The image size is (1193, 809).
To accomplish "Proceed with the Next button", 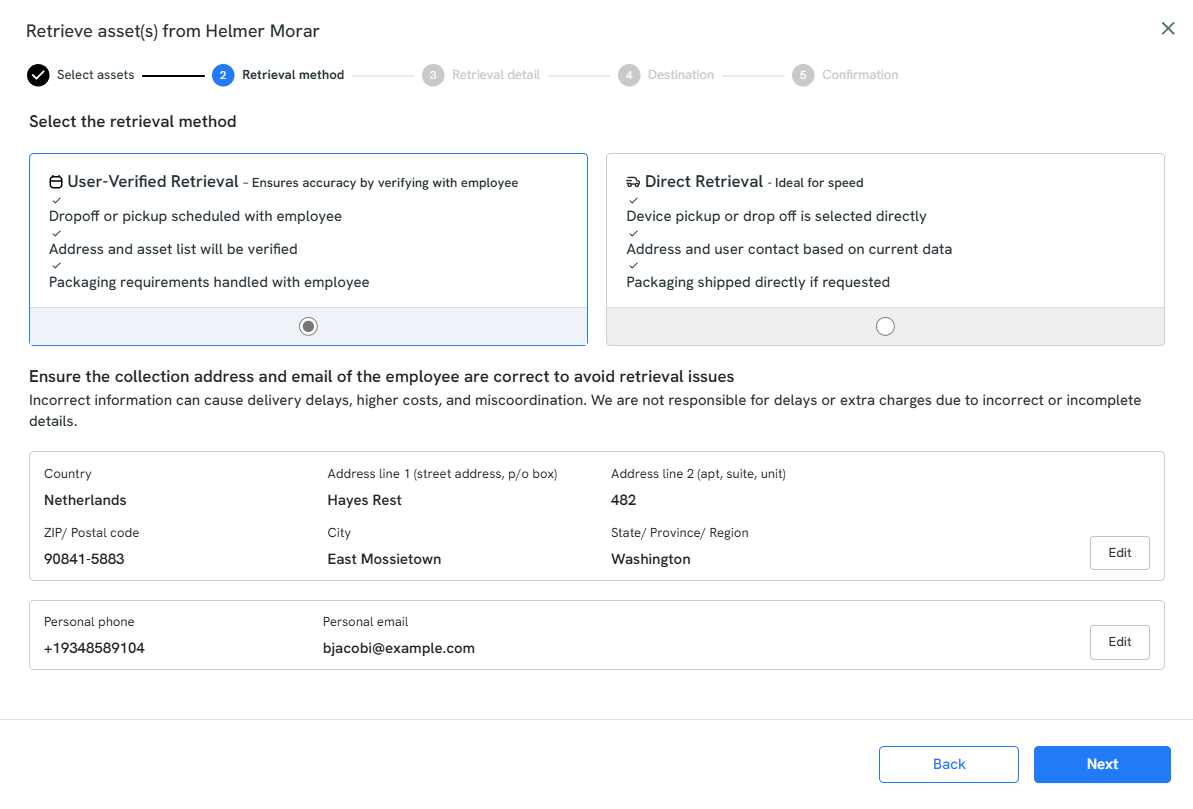I will click(1101, 764).
